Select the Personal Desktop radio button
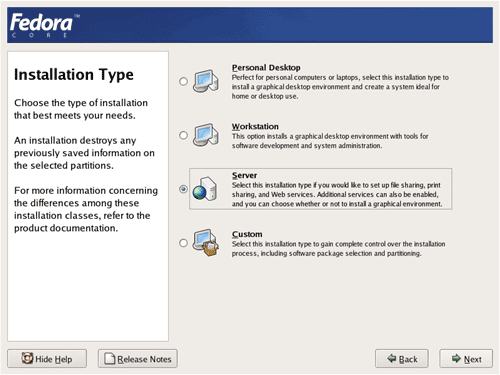Image resolution: width=500 pixels, height=375 pixels. [x=183, y=81]
